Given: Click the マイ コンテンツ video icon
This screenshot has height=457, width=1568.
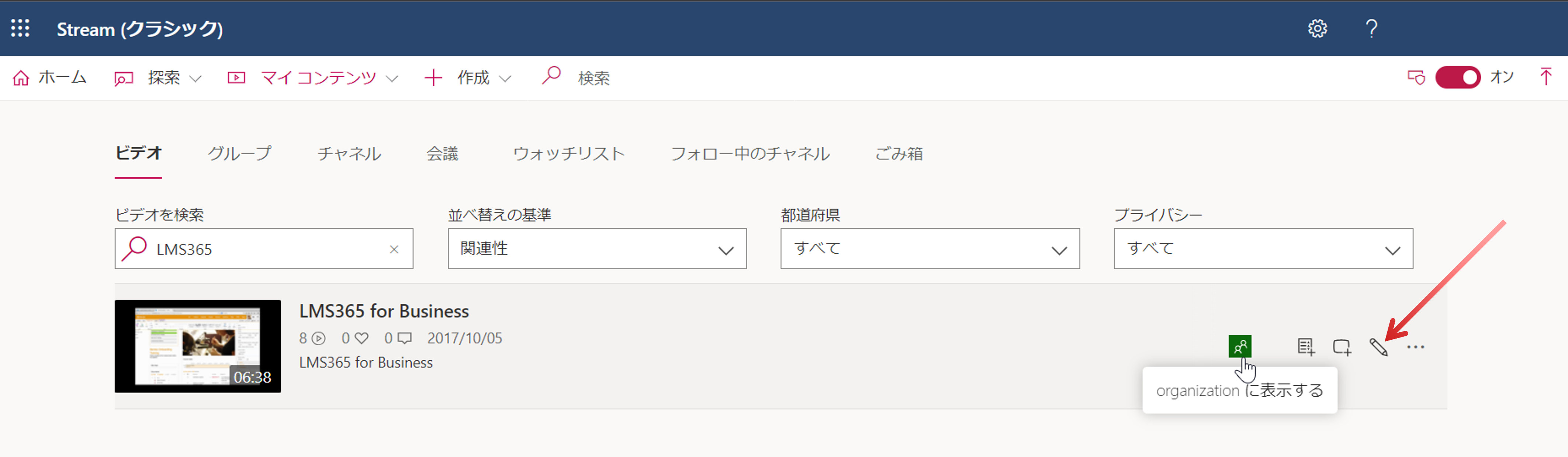Looking at the screenshot, I should (236, 77).
